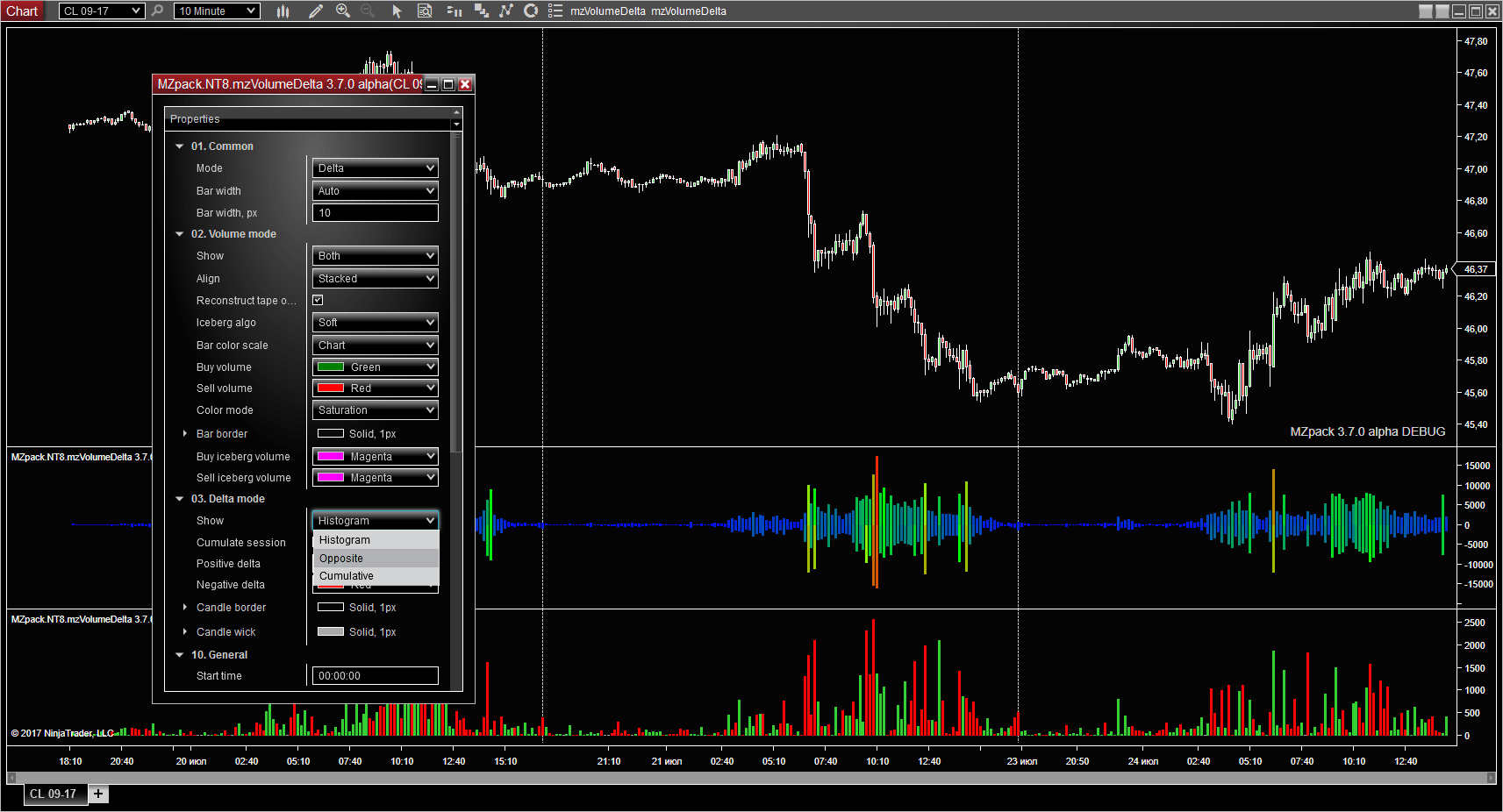Switch to the CL 09-17 tab
Screen dimensions: 1503x812
(x=54, y=794)
